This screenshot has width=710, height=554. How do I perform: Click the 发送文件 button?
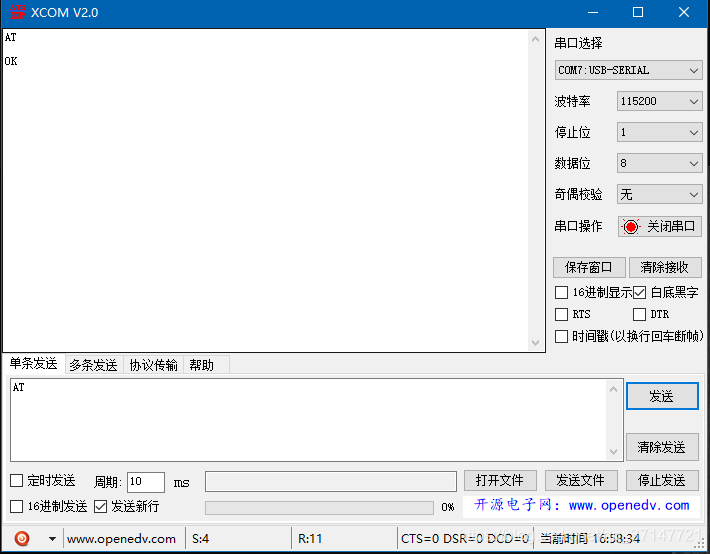pos(581,480)
